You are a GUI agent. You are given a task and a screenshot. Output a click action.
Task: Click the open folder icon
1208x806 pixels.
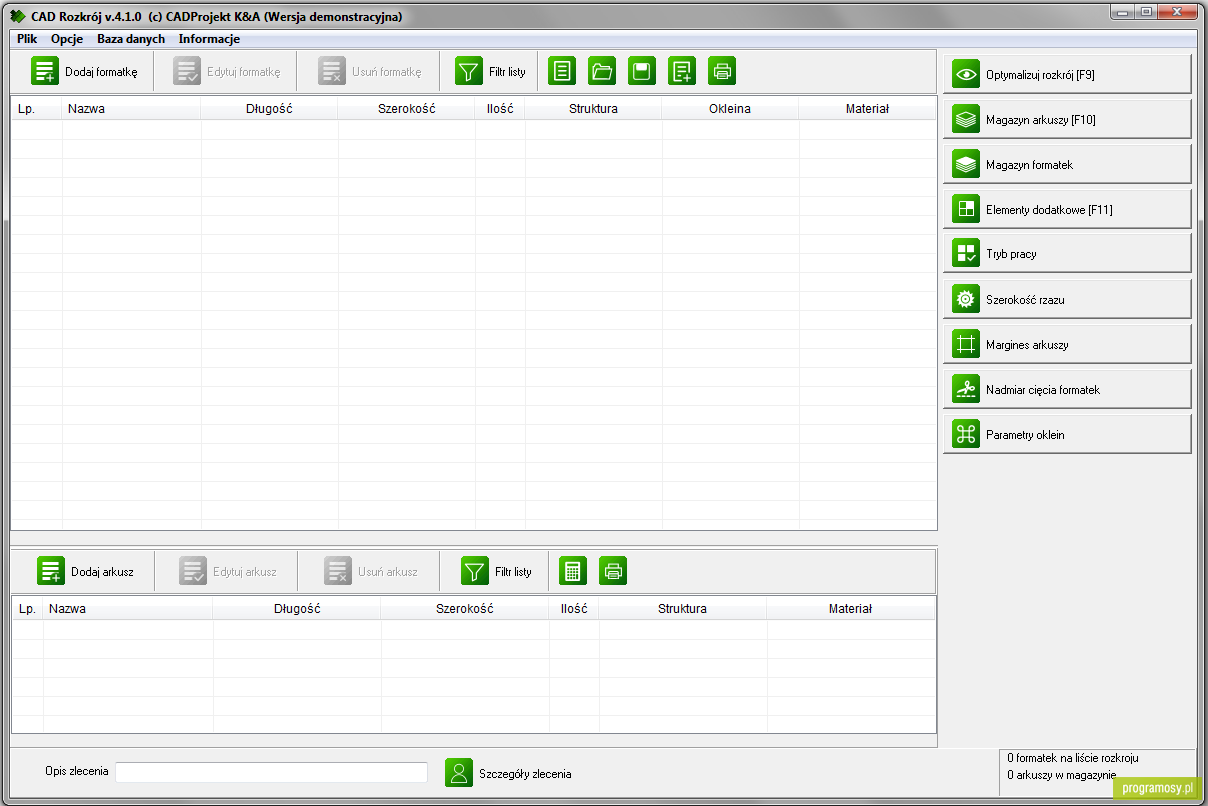tap(602, 71)
